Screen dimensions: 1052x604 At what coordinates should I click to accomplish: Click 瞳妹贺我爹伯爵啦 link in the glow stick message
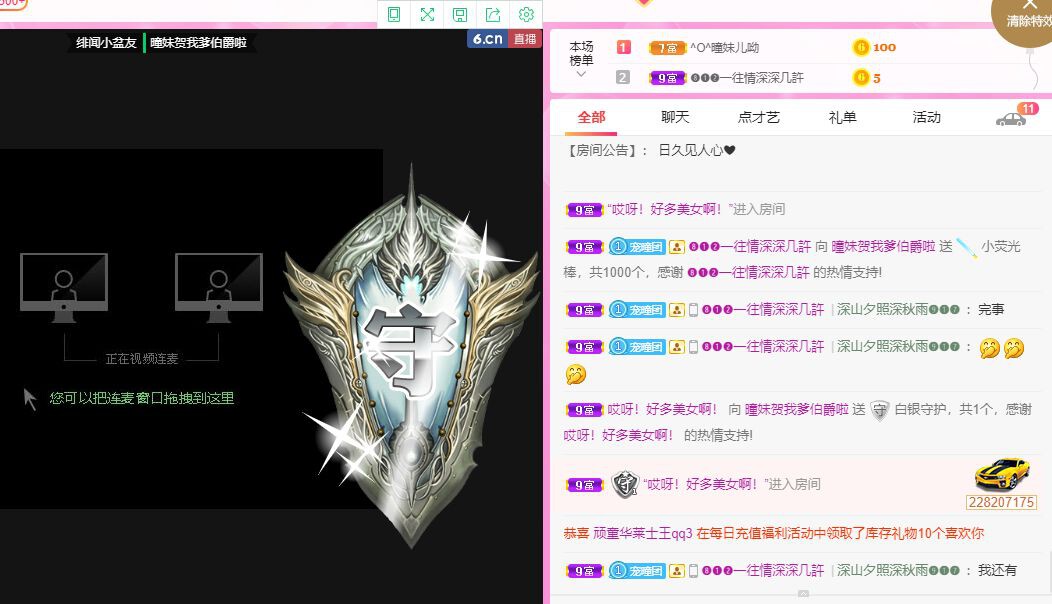(883, 246)
